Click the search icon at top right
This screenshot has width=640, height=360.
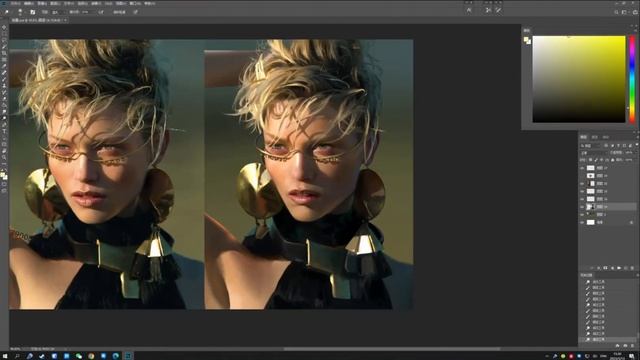(616, 12)
